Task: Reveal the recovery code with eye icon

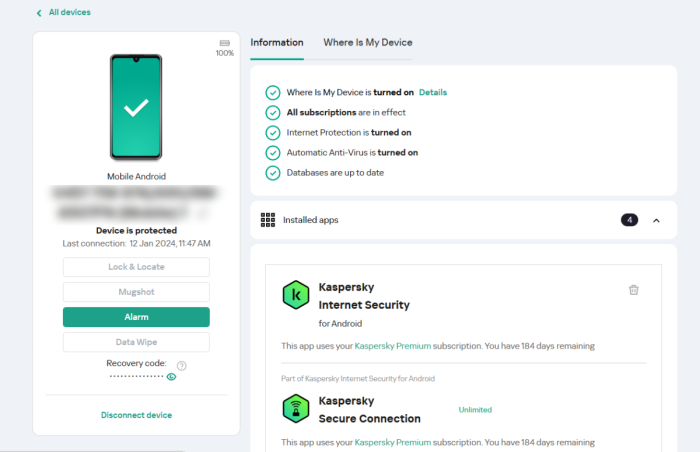Action: [171, 377]
